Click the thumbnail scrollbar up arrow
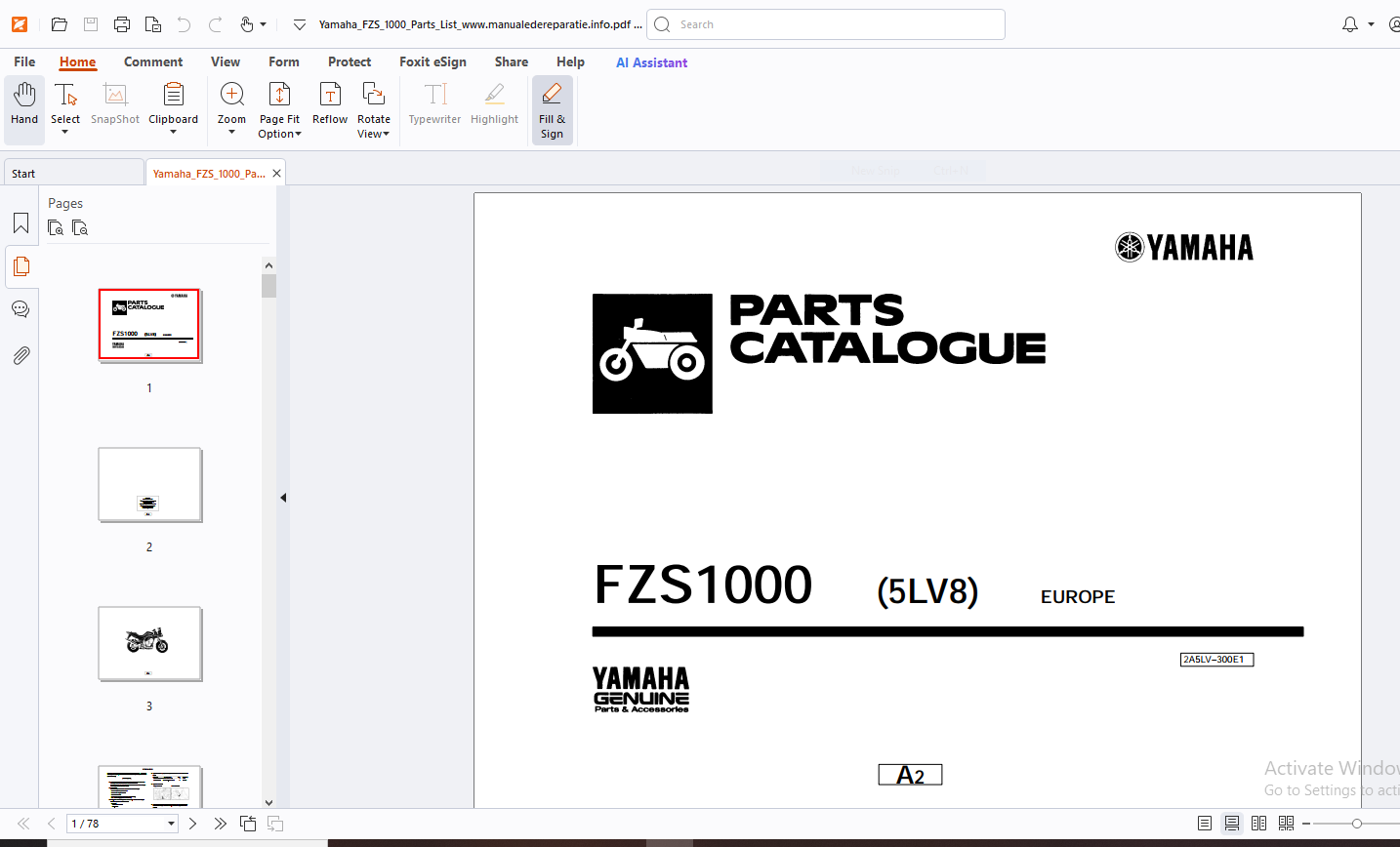This screenshot has width=1400, height=847. (x=268, y=265)
